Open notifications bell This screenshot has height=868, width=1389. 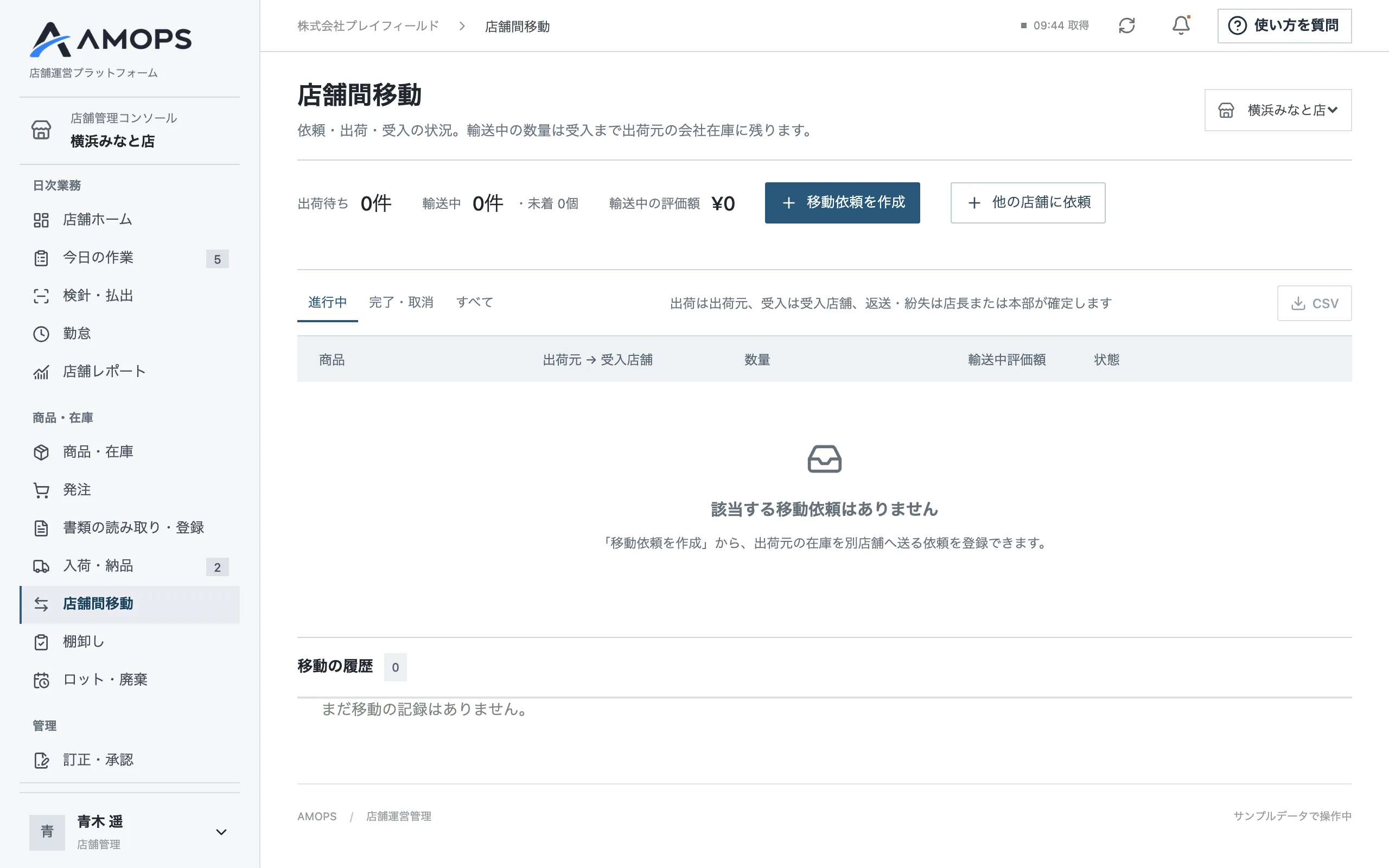[x=1181, y=26]
